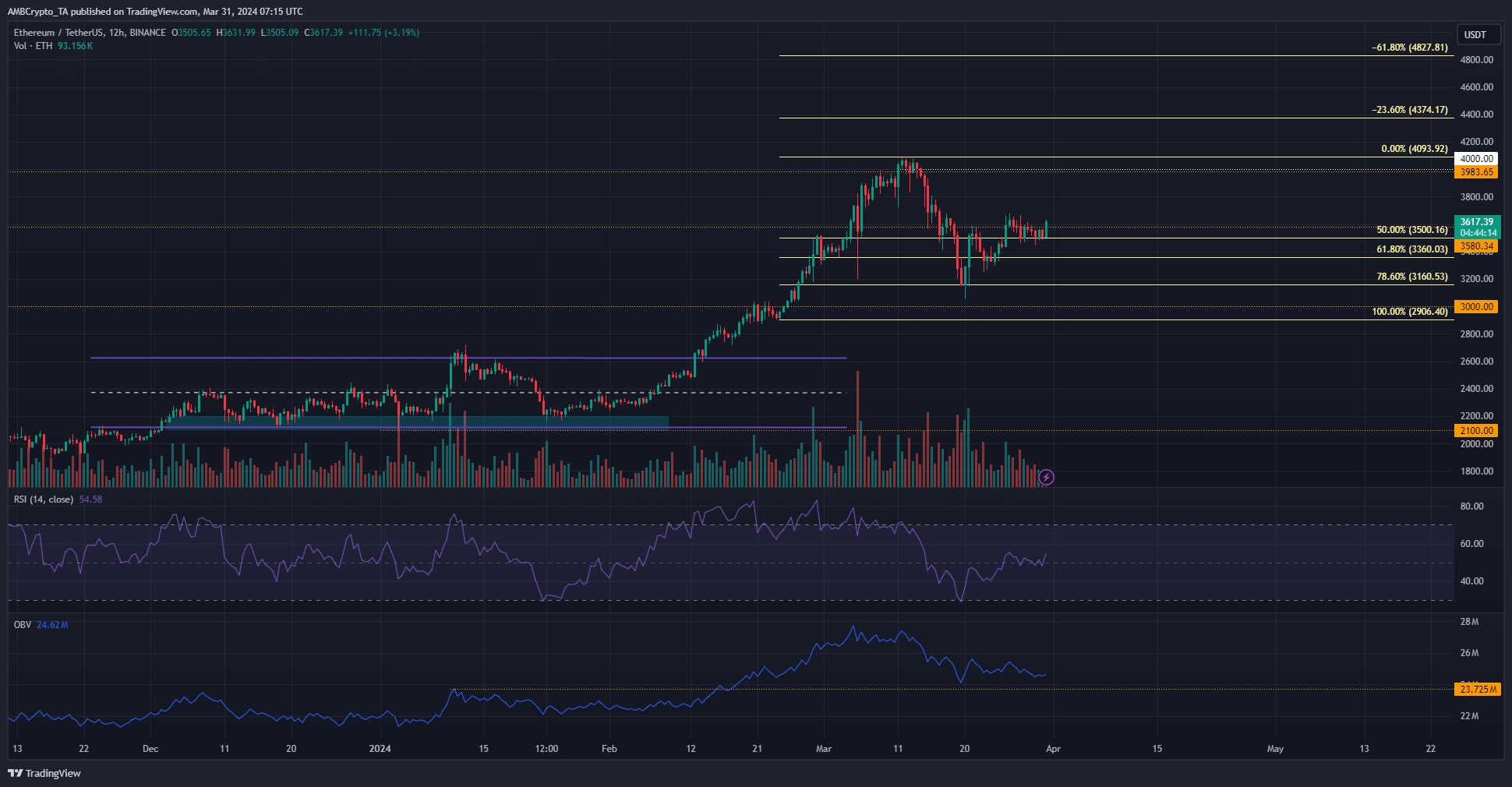Click the high price H3631.99 value

pyautogui.click(x=235, y=33)
